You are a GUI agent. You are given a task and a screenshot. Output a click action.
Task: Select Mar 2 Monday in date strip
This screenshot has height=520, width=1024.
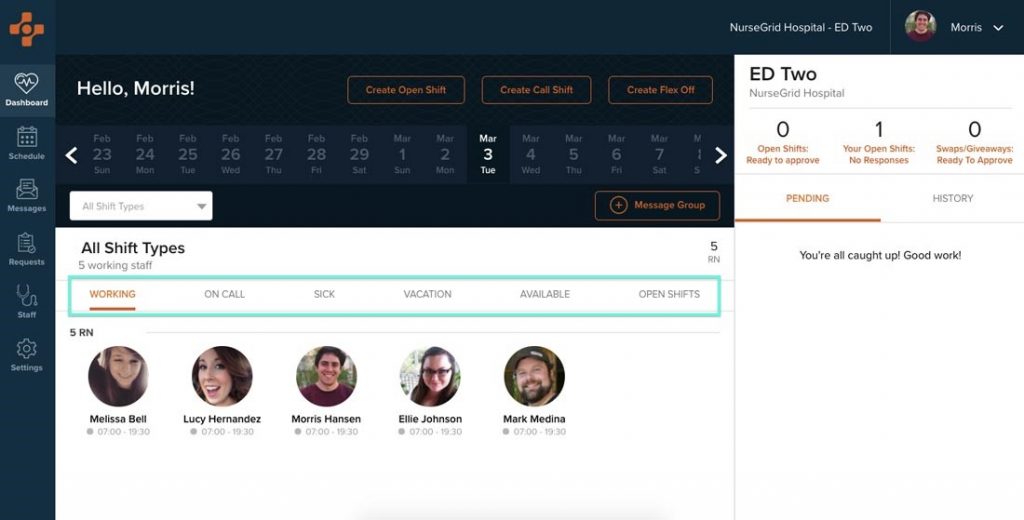point(445,154)
